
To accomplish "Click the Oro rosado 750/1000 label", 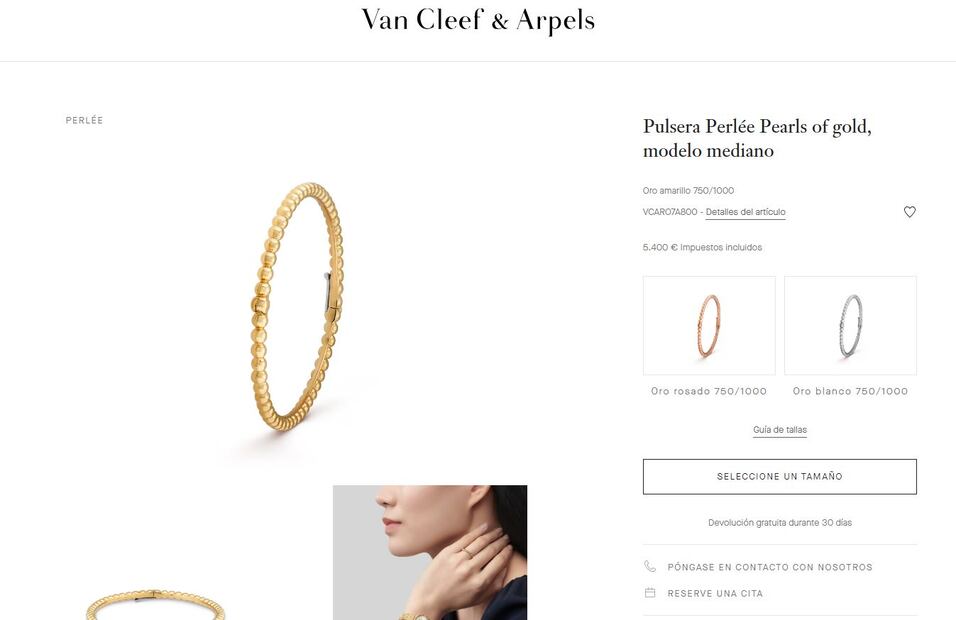I will (x=709, y=391).
